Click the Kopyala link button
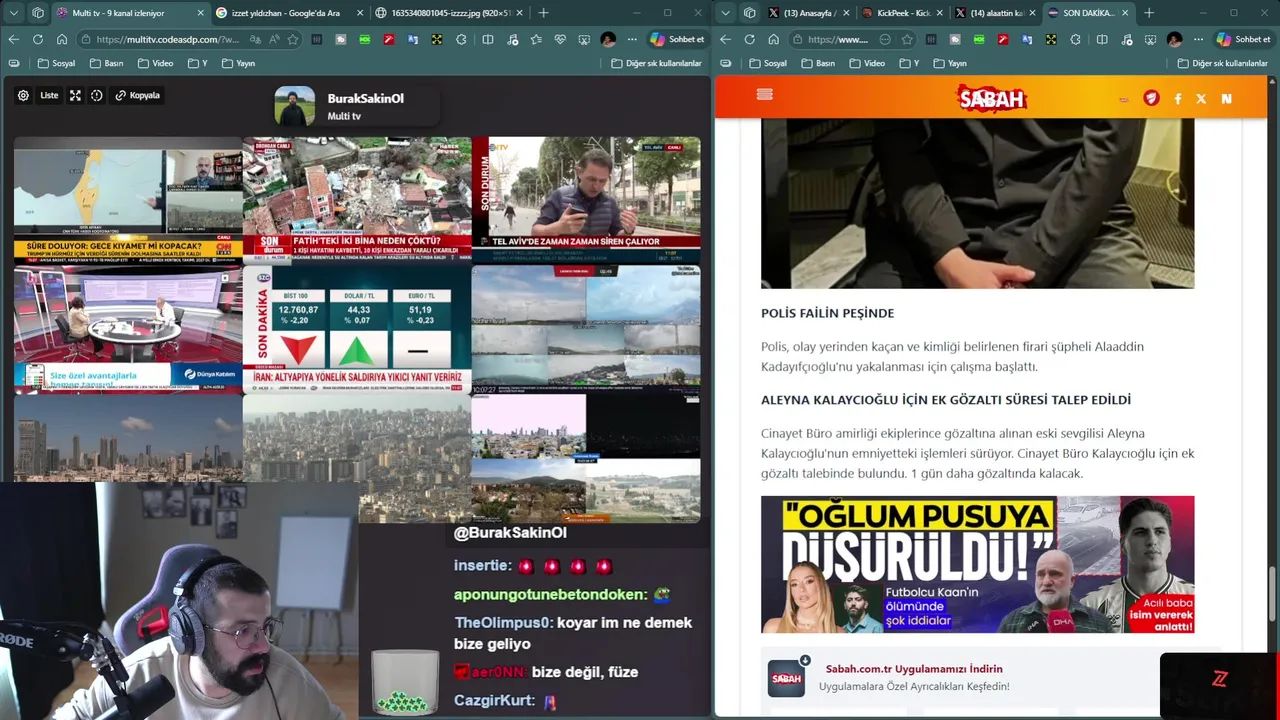Screen dimensions: 1280x720 pyautogui.click(x=138, y=96)
